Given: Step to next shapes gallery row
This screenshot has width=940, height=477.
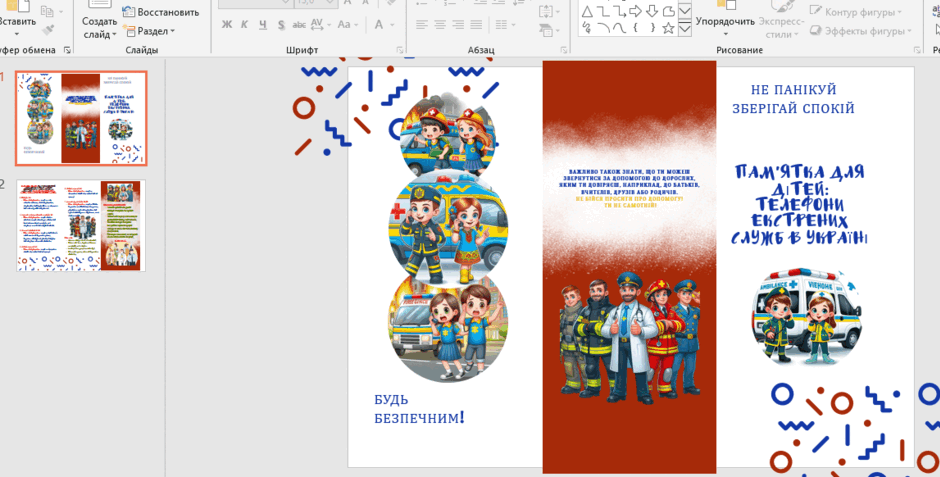Looking at the screenshot, I should pos(685,12).
